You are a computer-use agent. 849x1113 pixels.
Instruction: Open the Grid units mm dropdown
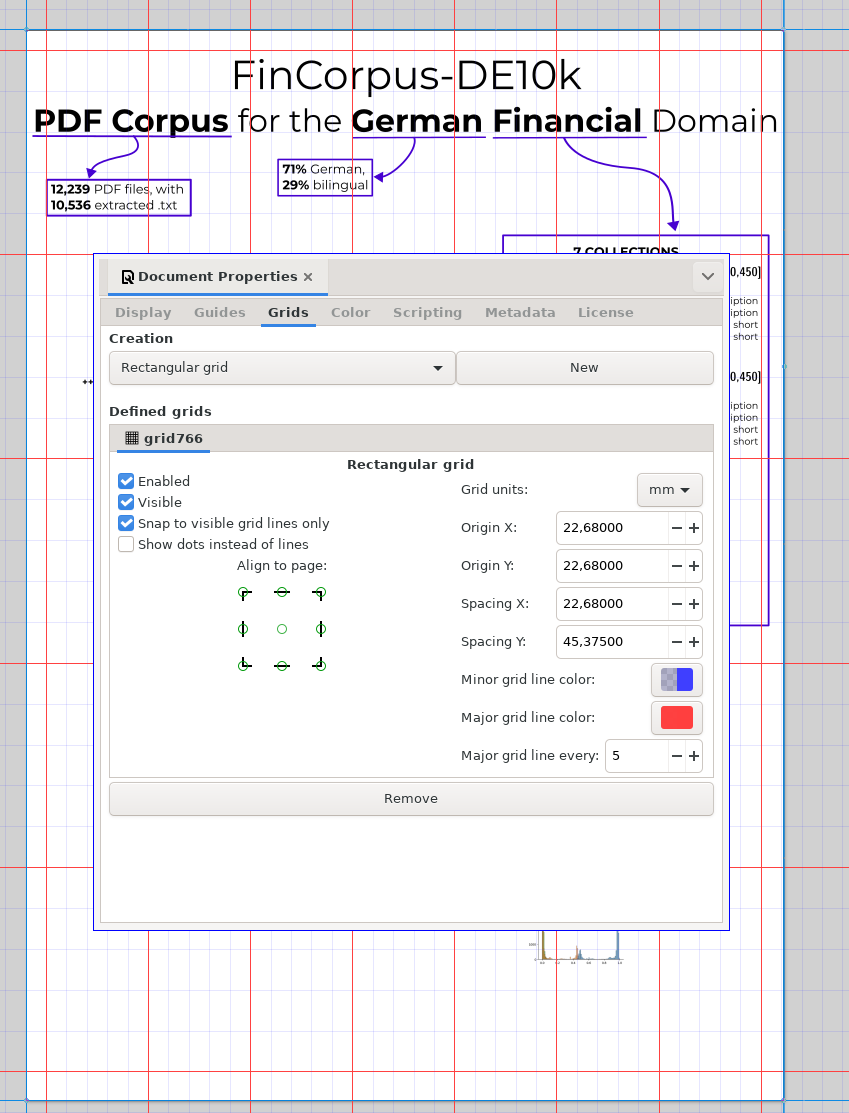(x=669, y=490)
